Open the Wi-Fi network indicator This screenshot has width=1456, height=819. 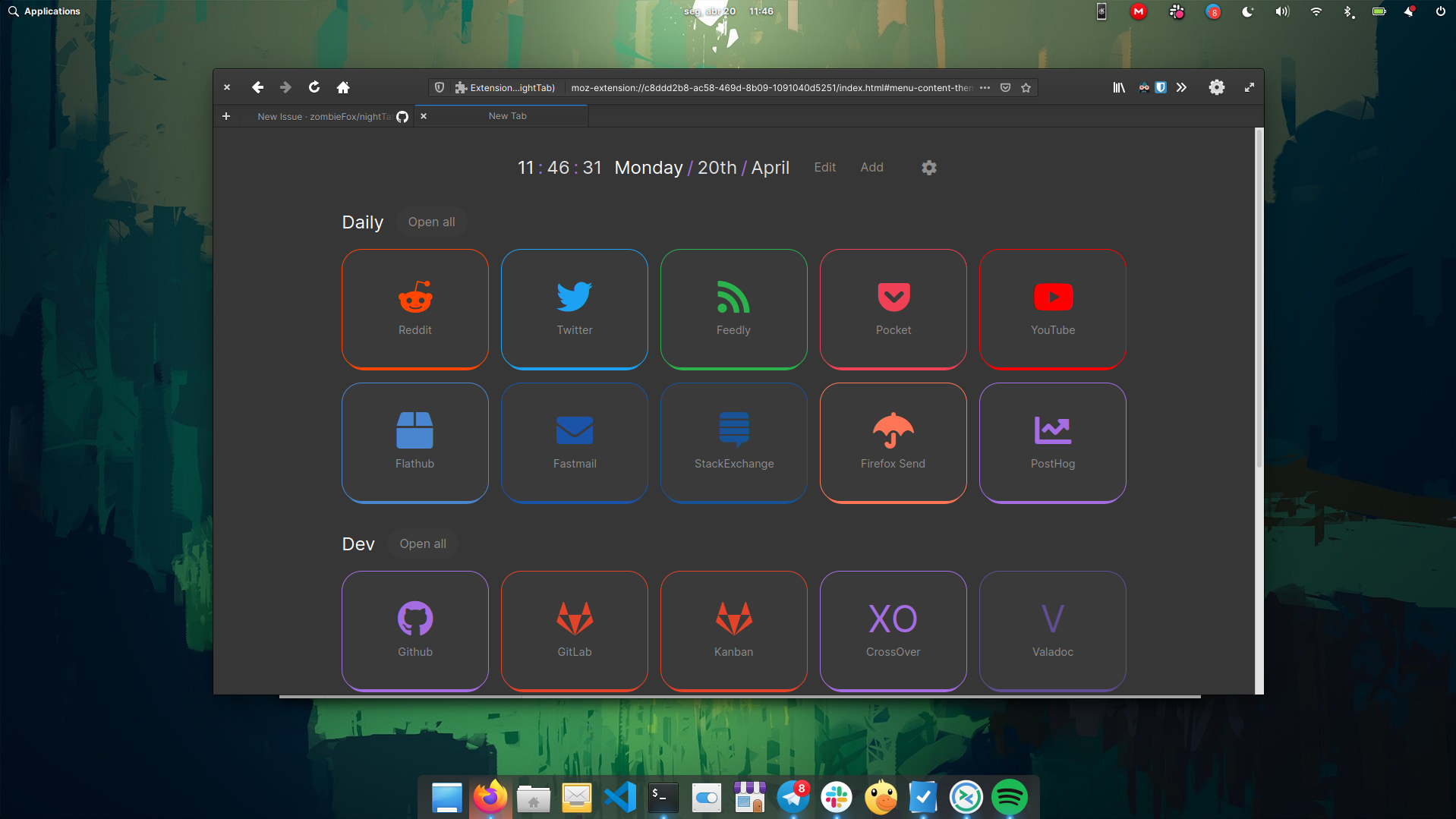click(x=1316, y=11)
